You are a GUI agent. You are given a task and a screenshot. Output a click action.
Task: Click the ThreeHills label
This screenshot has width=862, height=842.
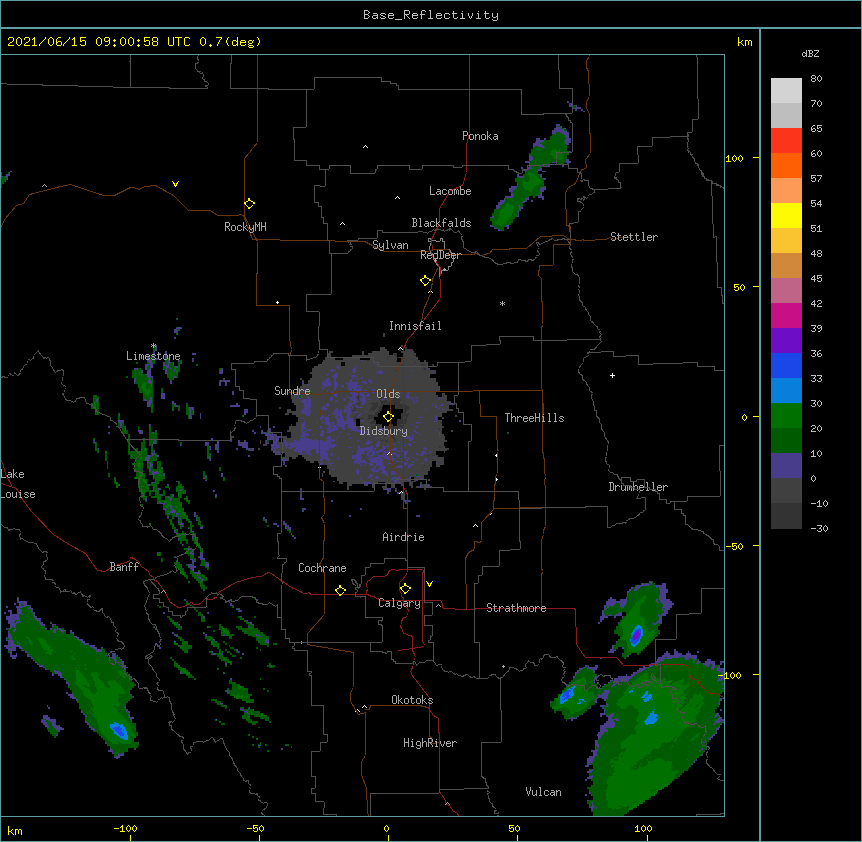tap(534, 418)
